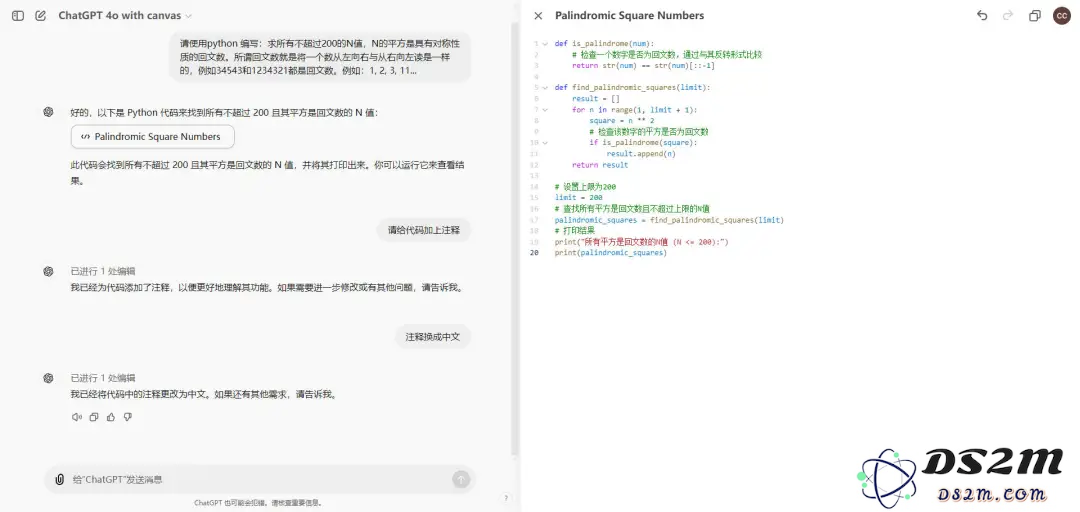Open the help question mark button

506,498
